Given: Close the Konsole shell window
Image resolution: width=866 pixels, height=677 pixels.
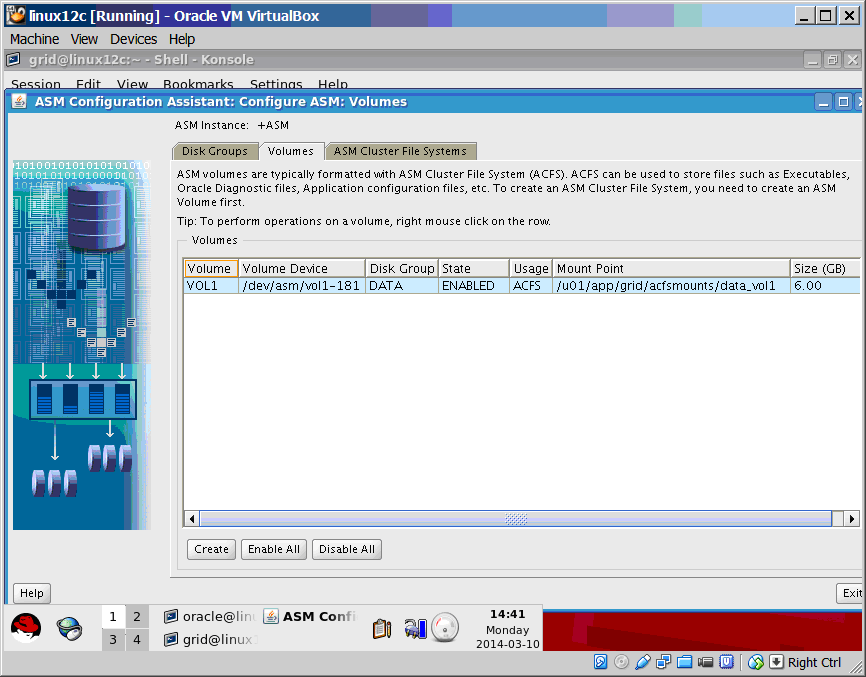Looking at the screenshot, I should click(x=852, y=60).
